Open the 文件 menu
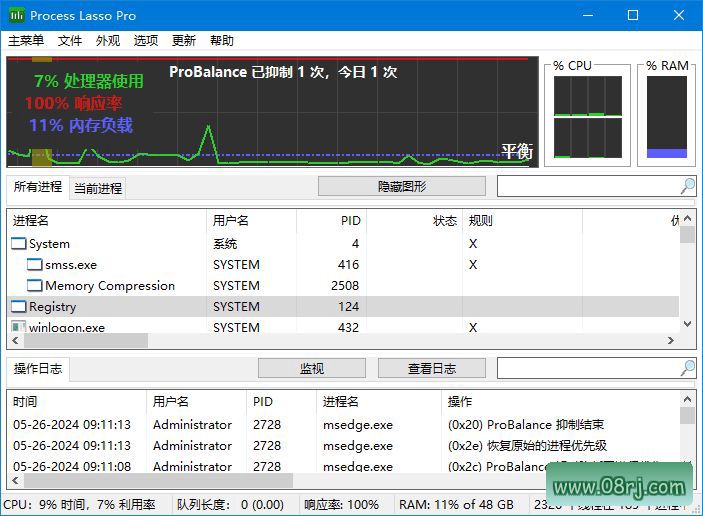Screen dimensions: 703x516 point(70,41)
